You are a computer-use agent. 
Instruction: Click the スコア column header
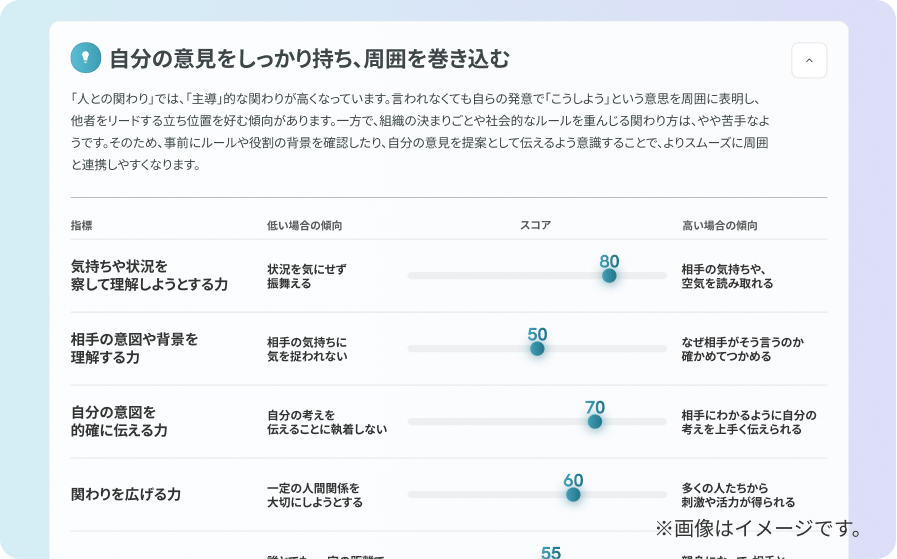coord(535,226)
